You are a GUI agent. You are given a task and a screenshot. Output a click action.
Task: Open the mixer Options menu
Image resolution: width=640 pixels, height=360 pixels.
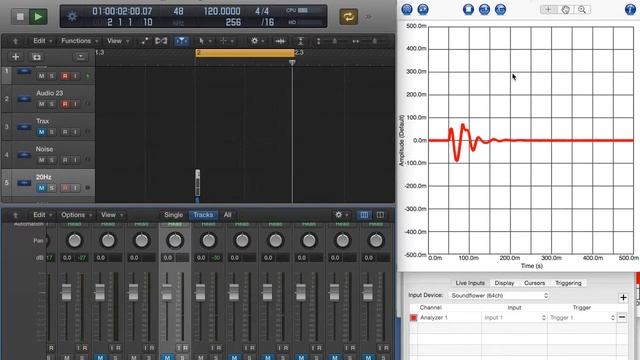76,215
